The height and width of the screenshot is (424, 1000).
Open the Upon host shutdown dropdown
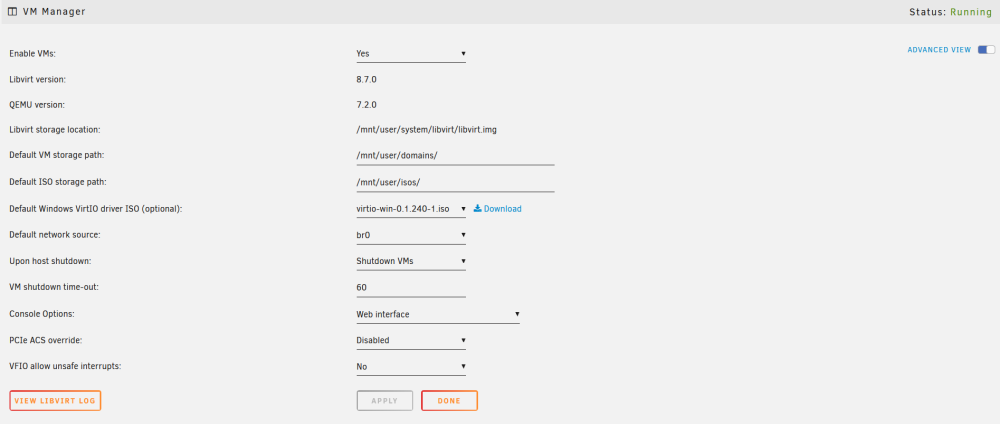click(411, 261)
